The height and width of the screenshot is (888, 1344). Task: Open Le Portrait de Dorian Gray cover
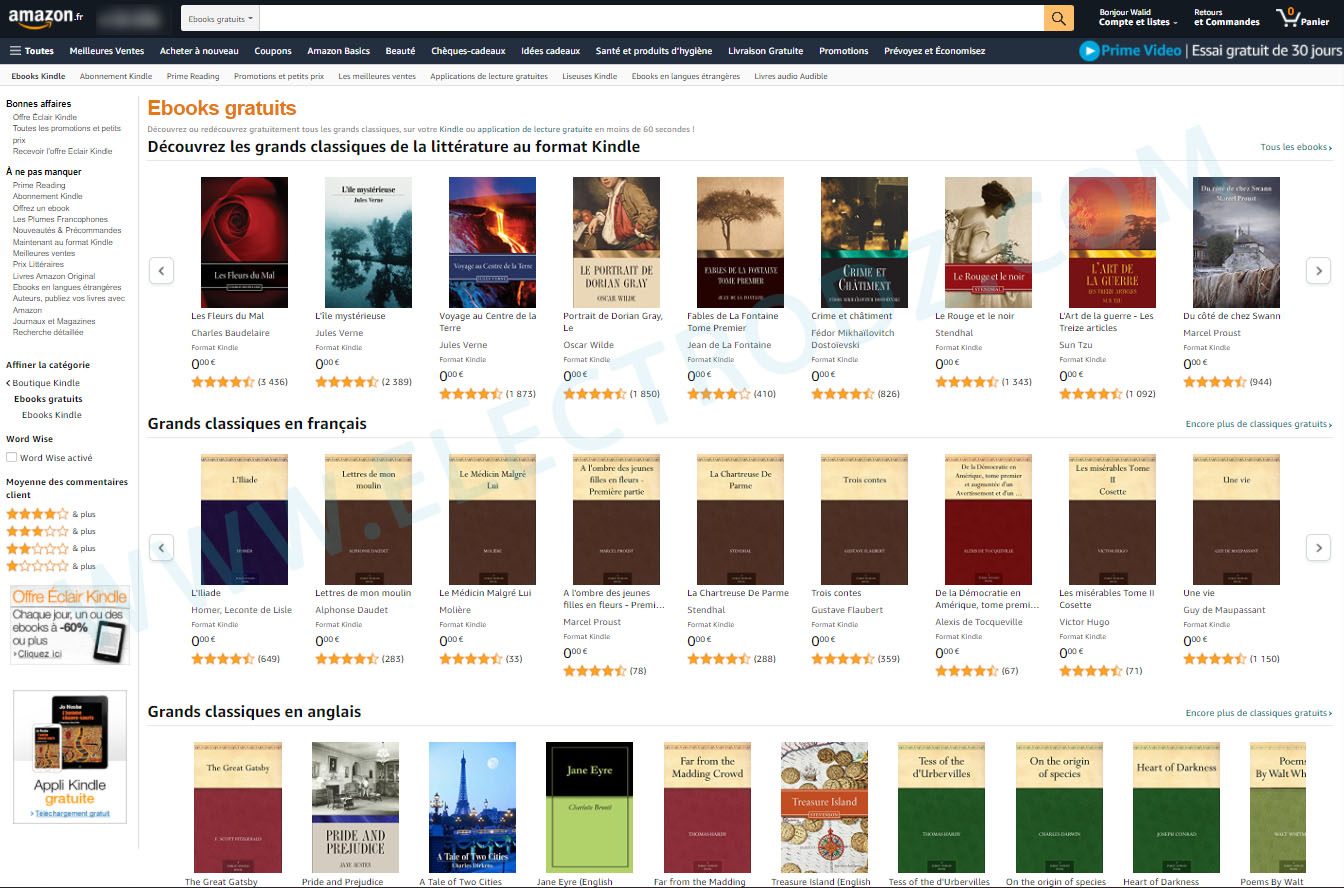[x=616, y=242]
